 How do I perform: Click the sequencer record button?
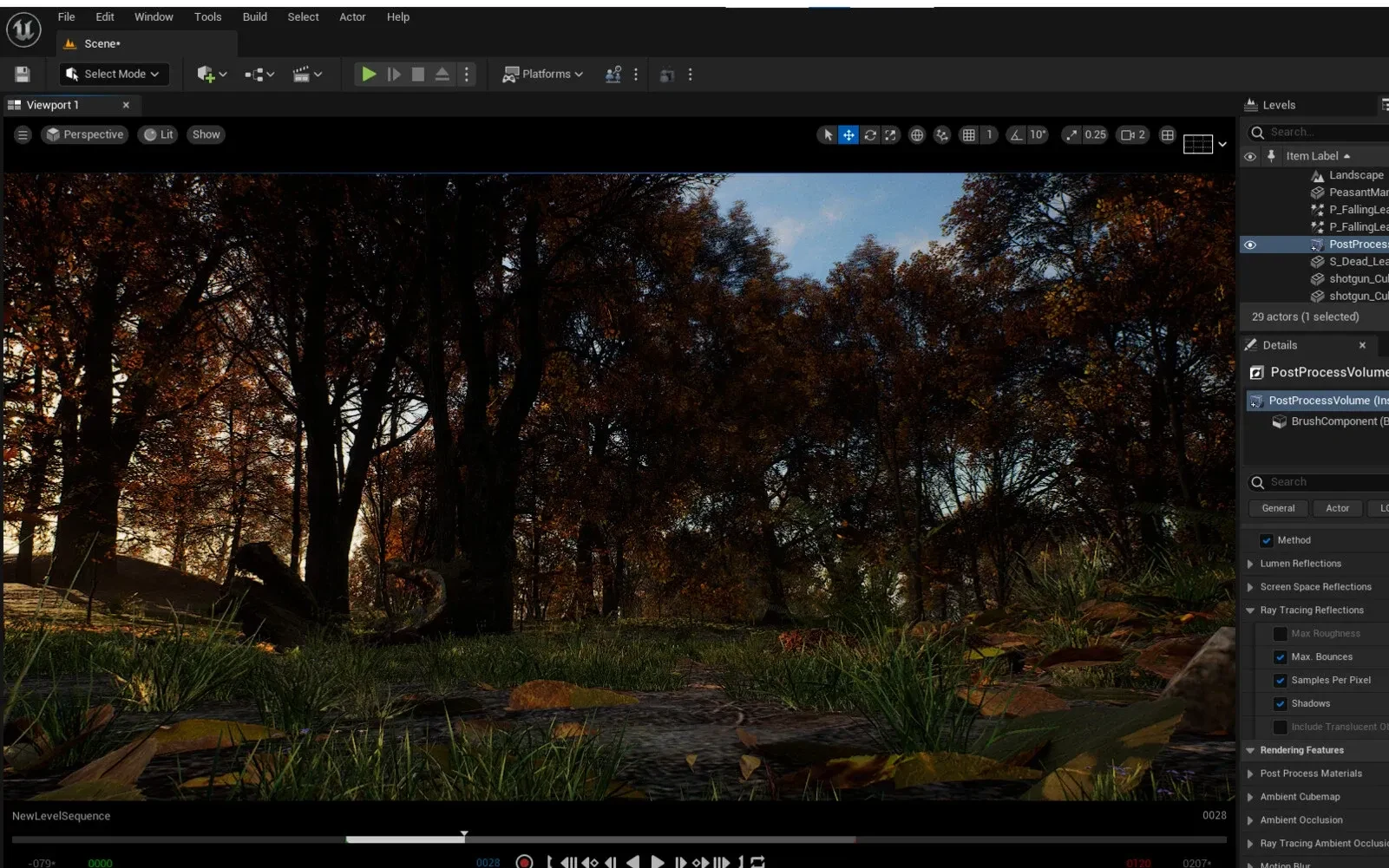[x=524, y=862]
